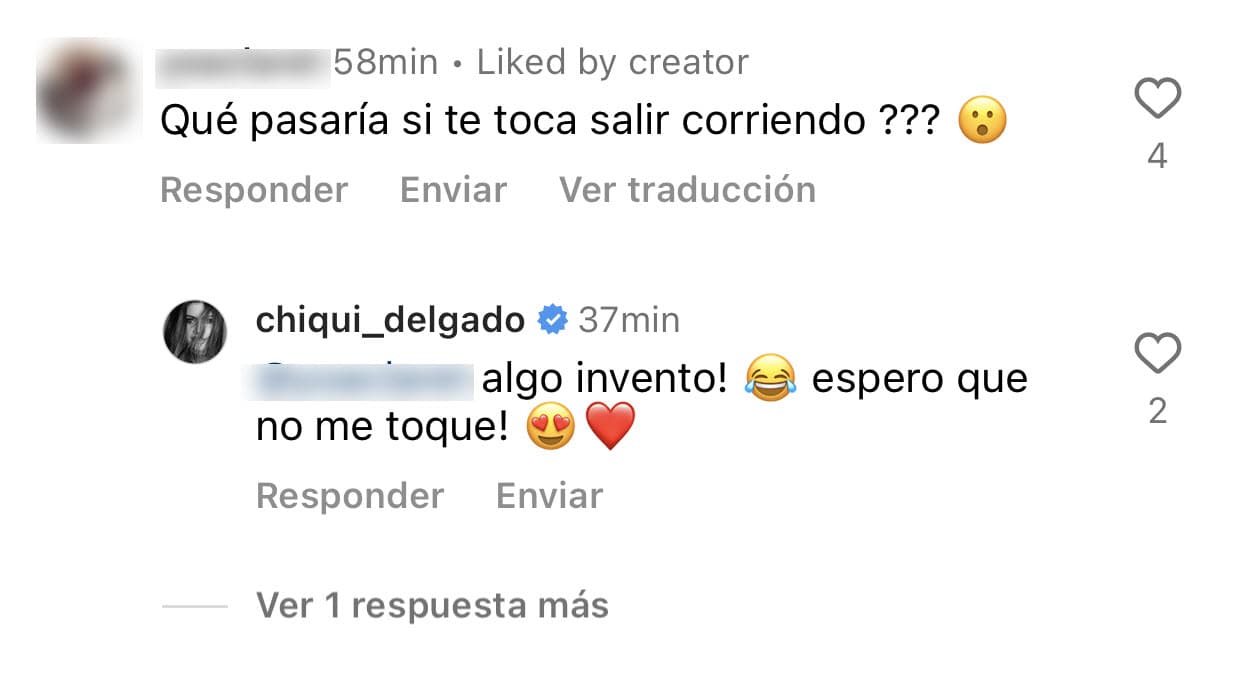Viewport: 1242px width, 695px height.
Task: Collapse thread by clicking the reply divider line
Action: (x=195, y=604)
